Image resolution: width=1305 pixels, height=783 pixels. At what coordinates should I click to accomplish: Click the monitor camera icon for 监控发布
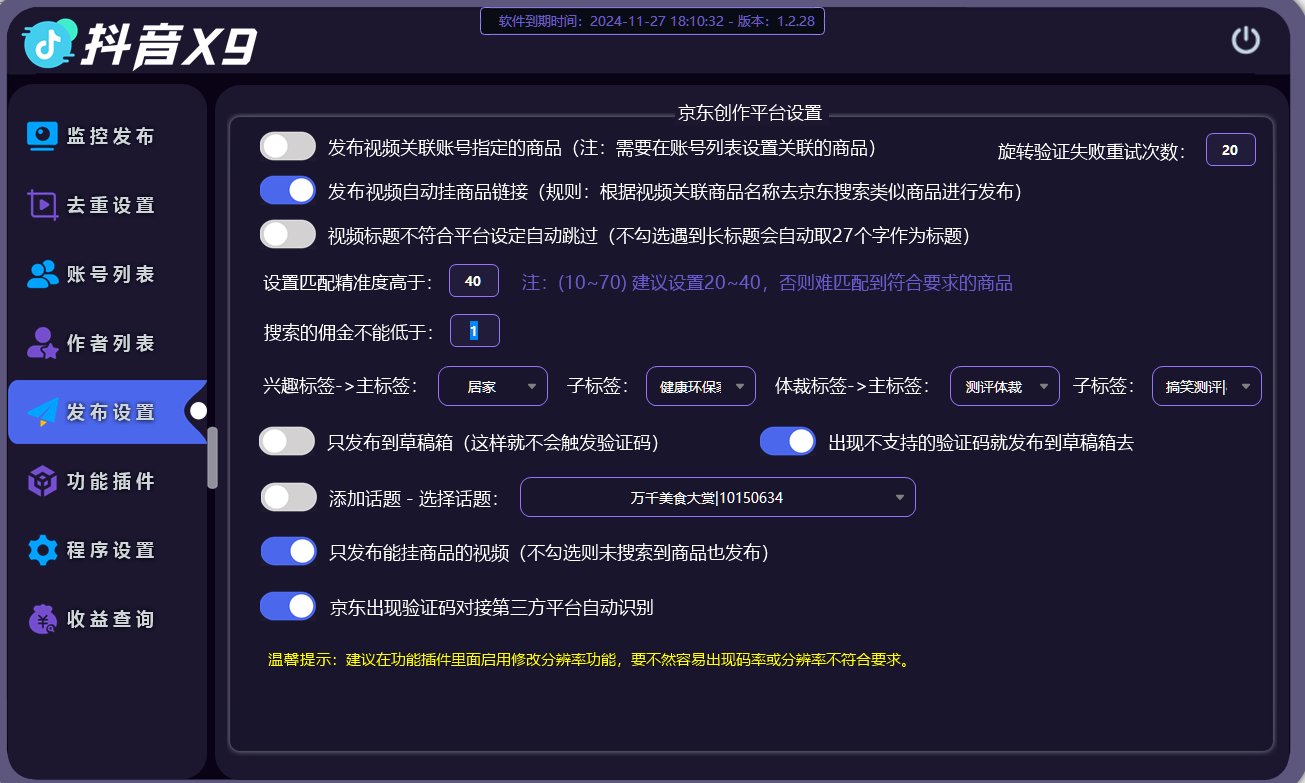click(x=42, y=136)
